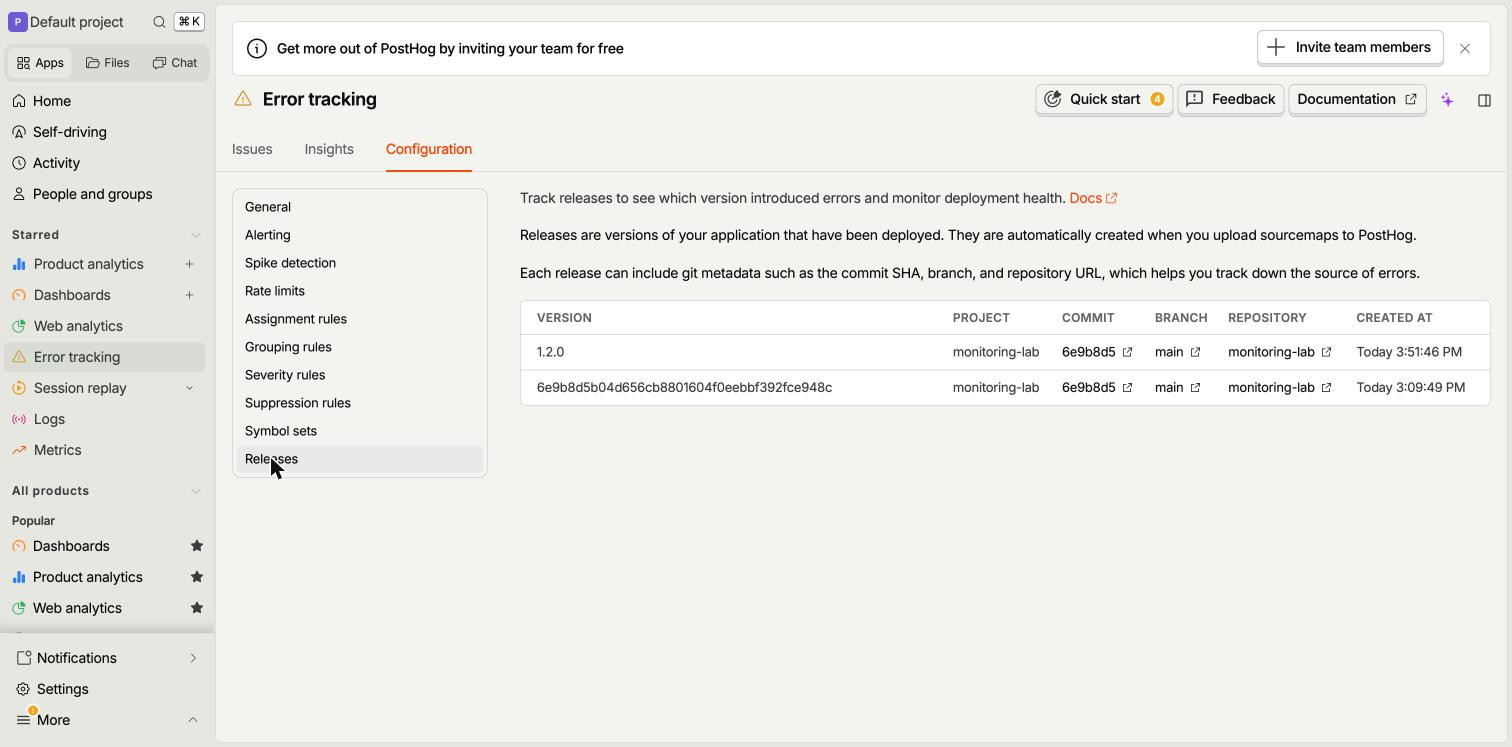This screenshot has height=747, width=1512.
Task: Open Settings gear item
Action: tap(105, 689)
